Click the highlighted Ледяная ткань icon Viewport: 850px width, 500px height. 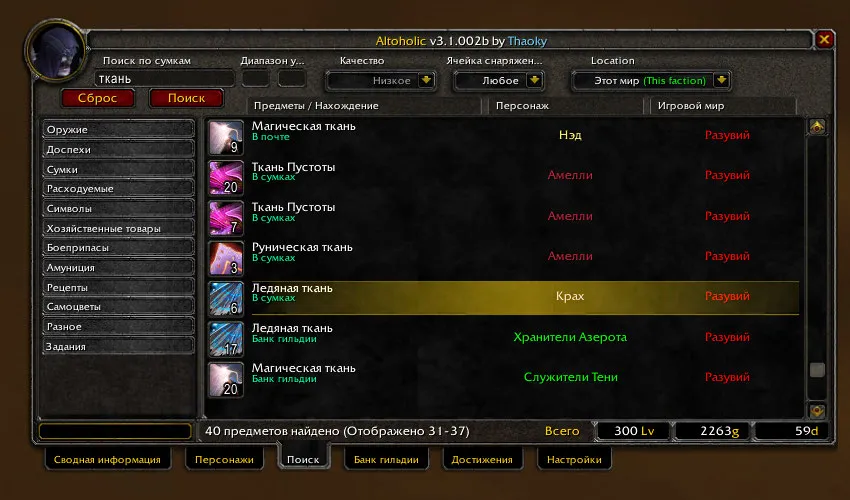226,299
